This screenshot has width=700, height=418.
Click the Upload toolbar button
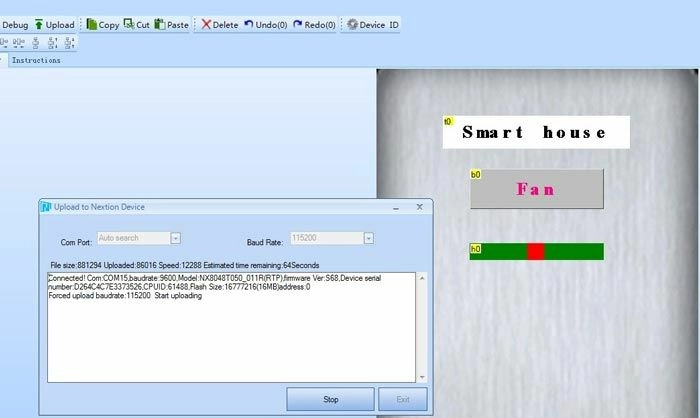(x=54, y=23)
